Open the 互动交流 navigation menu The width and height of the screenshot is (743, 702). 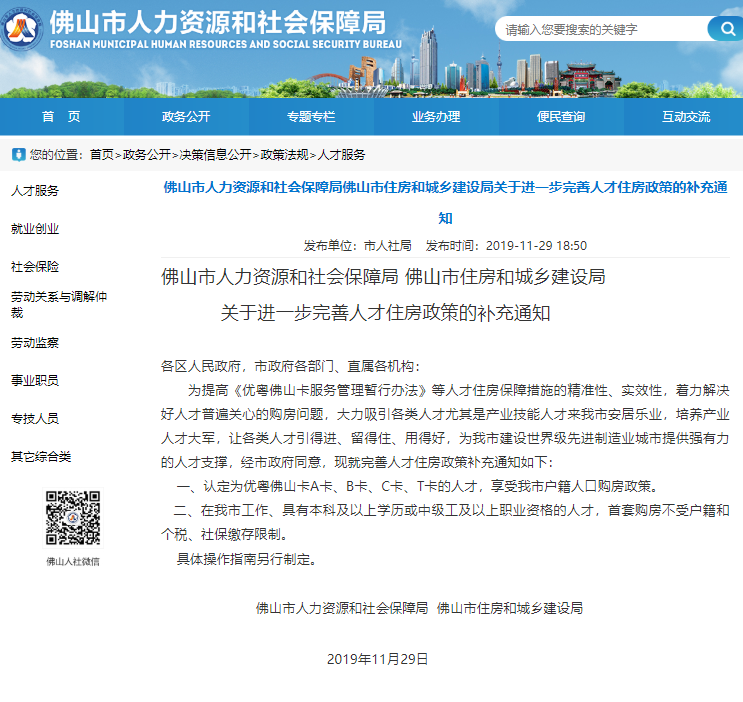(x=686, y=117)
